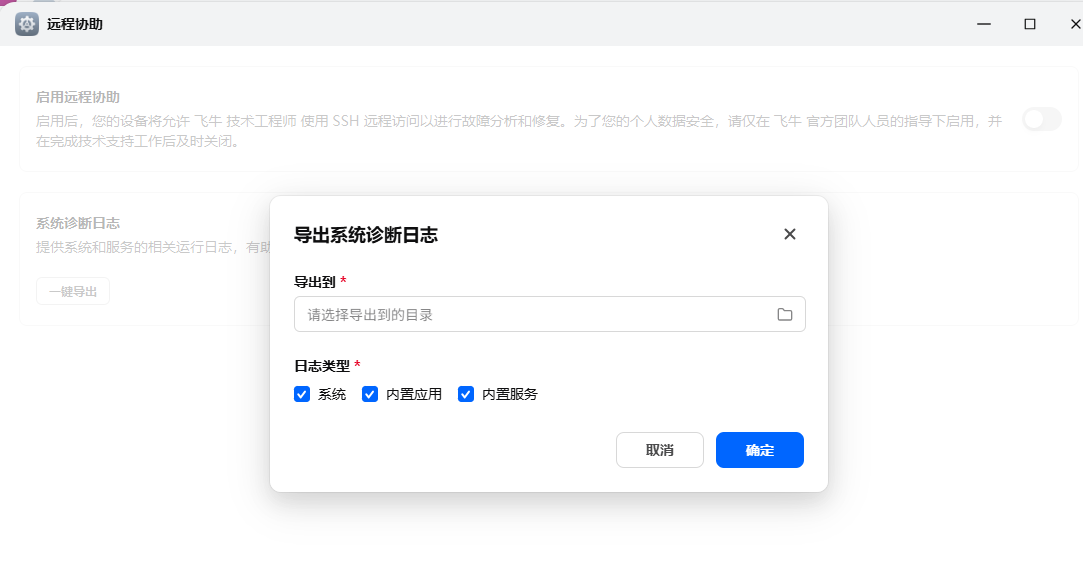The width and height of the screenshot is (1083, 588).
Task: Close the export diagnostic log dialog
Action: 789,234
